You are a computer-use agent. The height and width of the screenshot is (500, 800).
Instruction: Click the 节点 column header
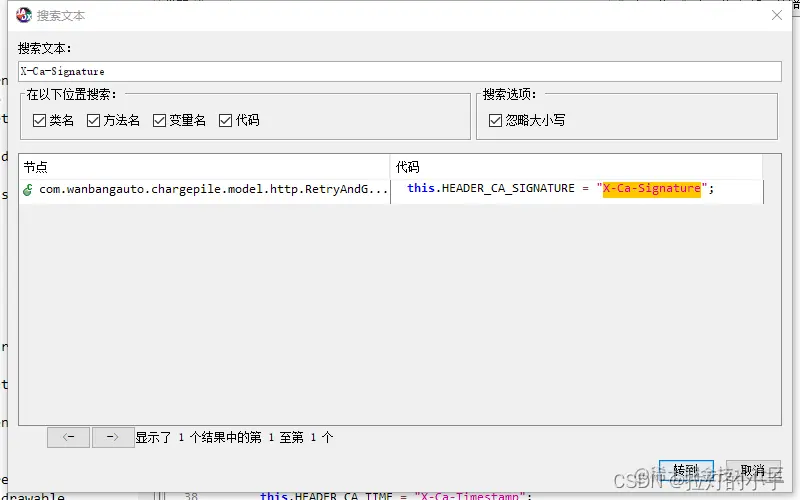[204, 167]
